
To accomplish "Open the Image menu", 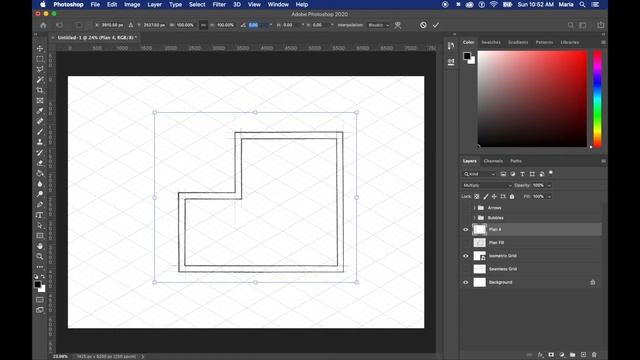I will [x=132, y=4].
